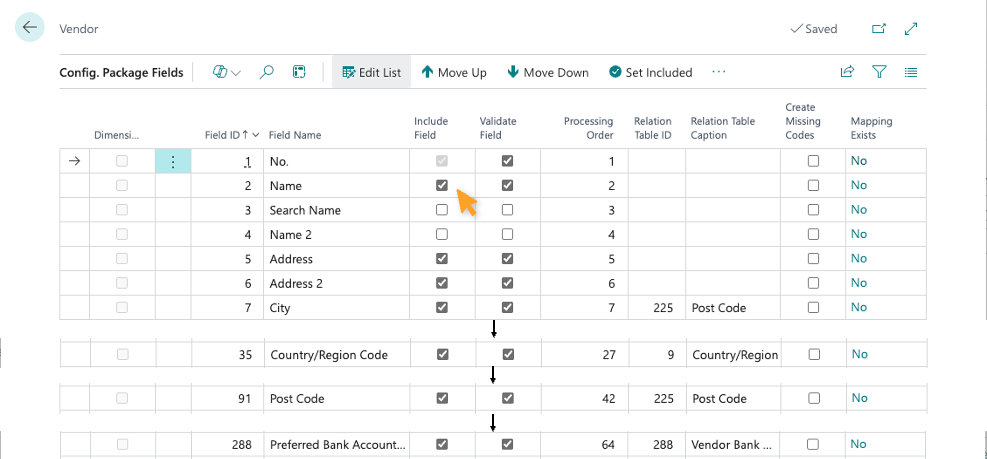This screenshot has width=987, height=459.
Task: Click Set Included action
Action: coord(651,72)
